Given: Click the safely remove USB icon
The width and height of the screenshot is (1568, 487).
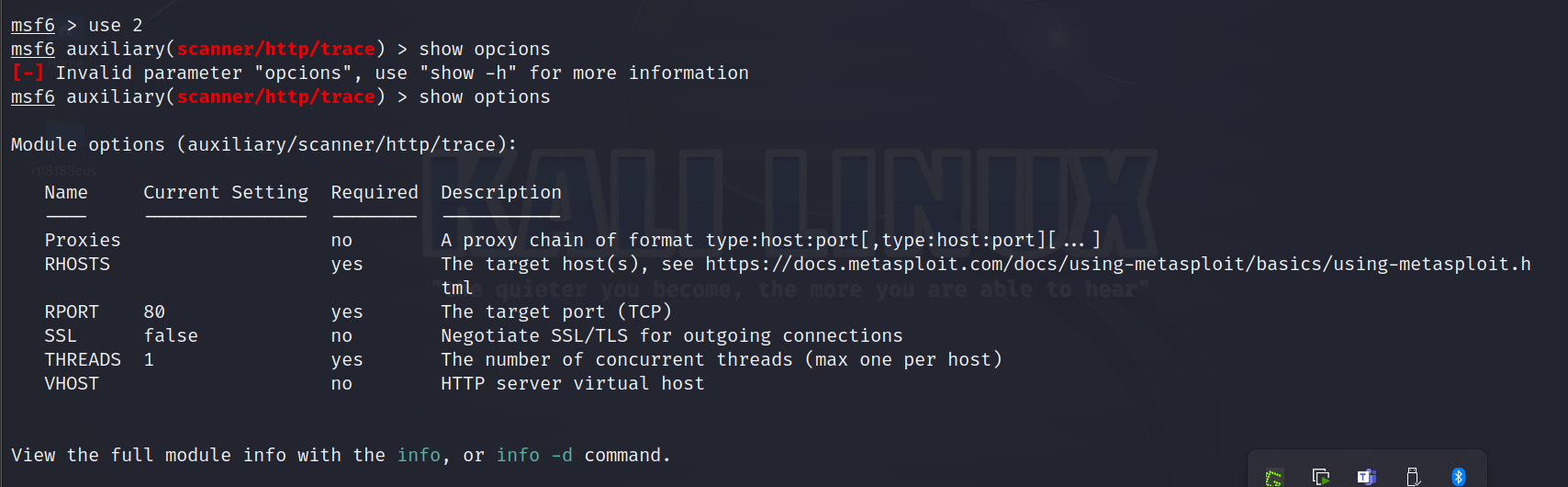Looking at the screenshot, I should click(1413, 476).
